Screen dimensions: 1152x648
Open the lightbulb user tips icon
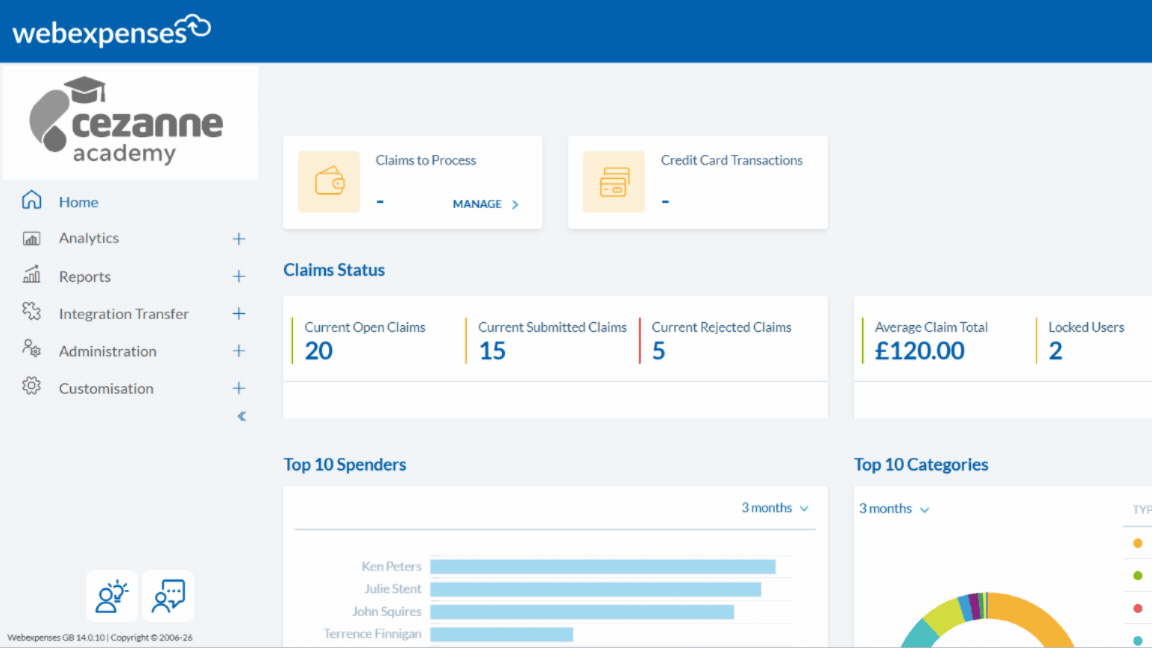[112, 596]
